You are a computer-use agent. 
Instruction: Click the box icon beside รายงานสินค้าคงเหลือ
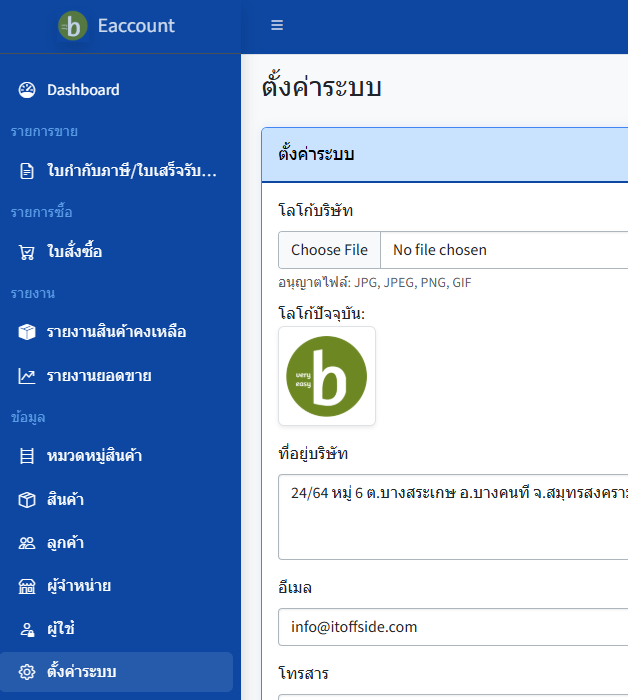pos(27,332)
